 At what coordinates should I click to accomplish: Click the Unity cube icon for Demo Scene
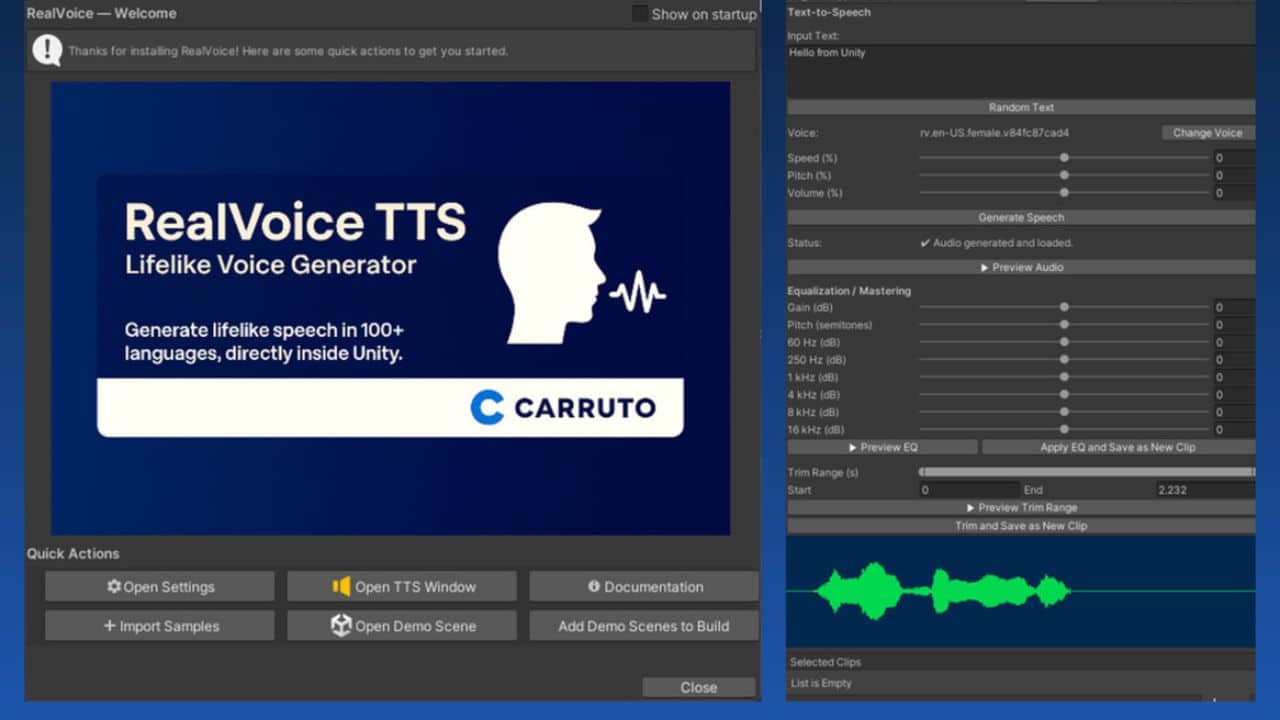click(341, 626)
